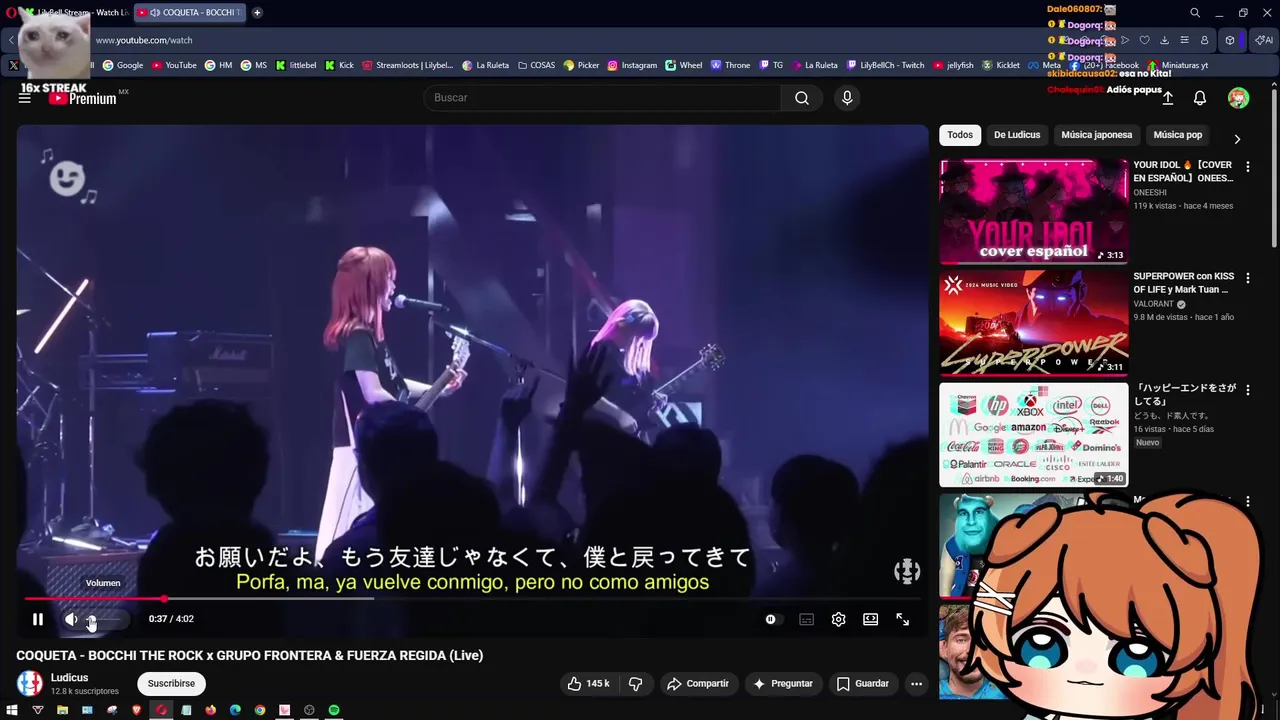Open the X bookmark icon
Image resolution: width=1280 pixels, height=720 pixels.
[x=14, y=65]
